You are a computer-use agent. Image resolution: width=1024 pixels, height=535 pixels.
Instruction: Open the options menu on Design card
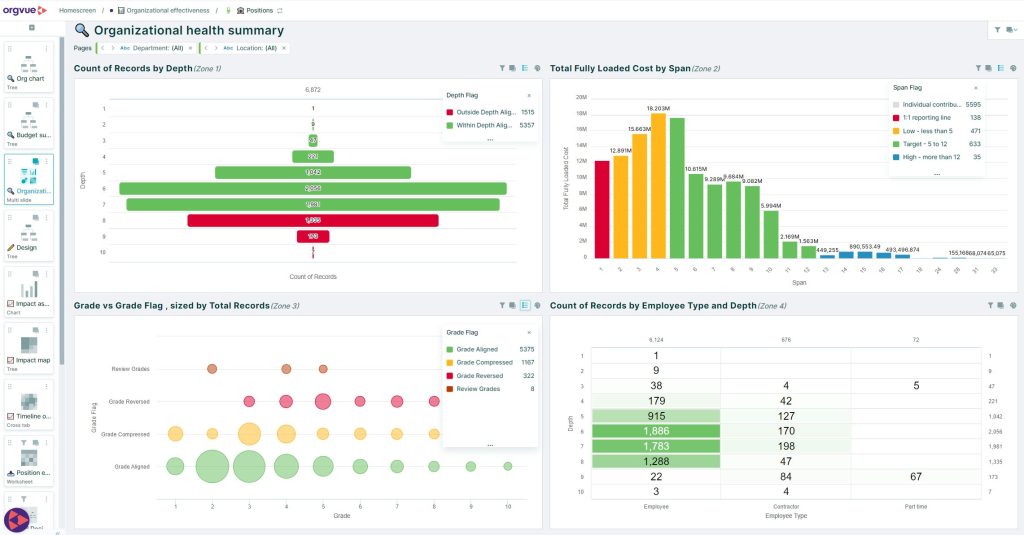46,218
